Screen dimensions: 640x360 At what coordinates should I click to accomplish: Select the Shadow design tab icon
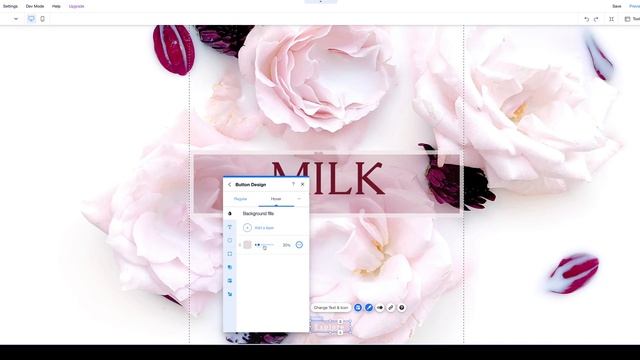(x=230, y=267)
